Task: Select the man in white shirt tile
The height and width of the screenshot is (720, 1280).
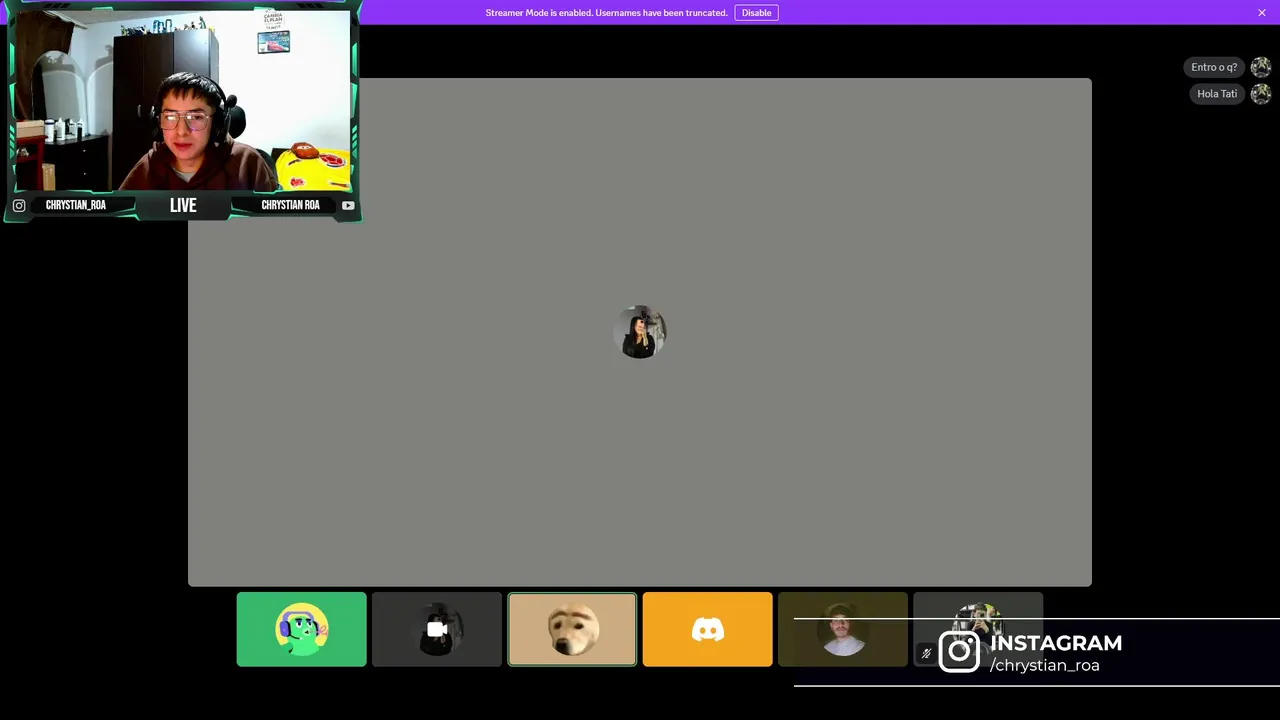Action: [843, 629]
